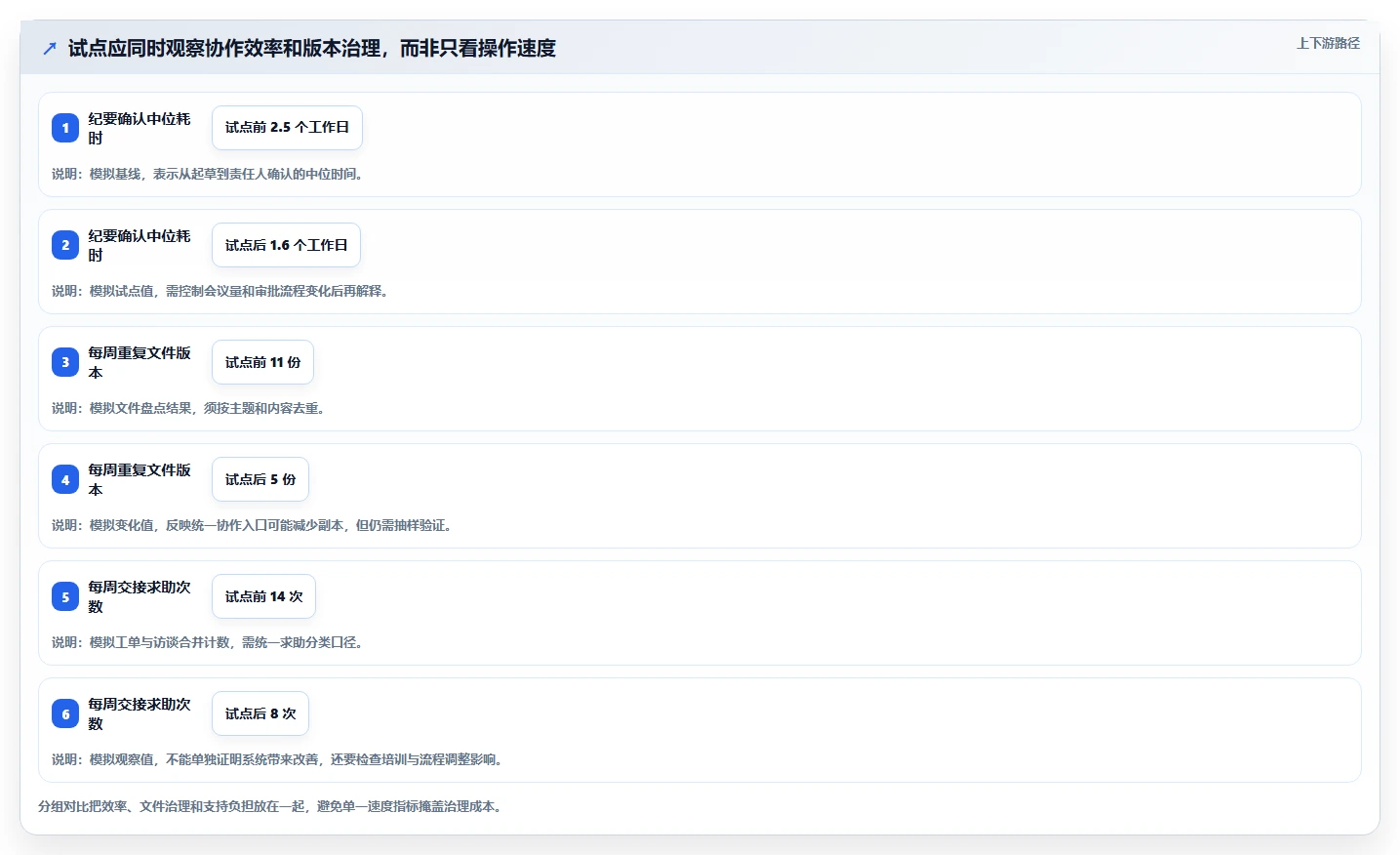Click the note 说明：模拟试点值，需控制会议量
1400x855 pixels.
(220, 291)
